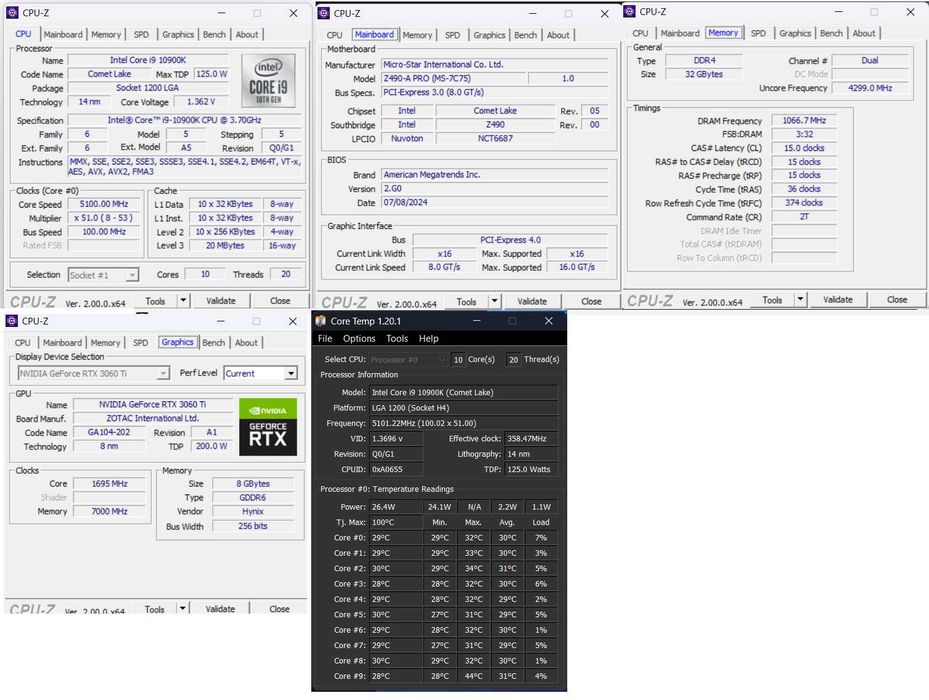Click the Current Link Speed 8.0 GT/s value
The height and width of the screenshot is (700, 929).
(x=444, y=267)
